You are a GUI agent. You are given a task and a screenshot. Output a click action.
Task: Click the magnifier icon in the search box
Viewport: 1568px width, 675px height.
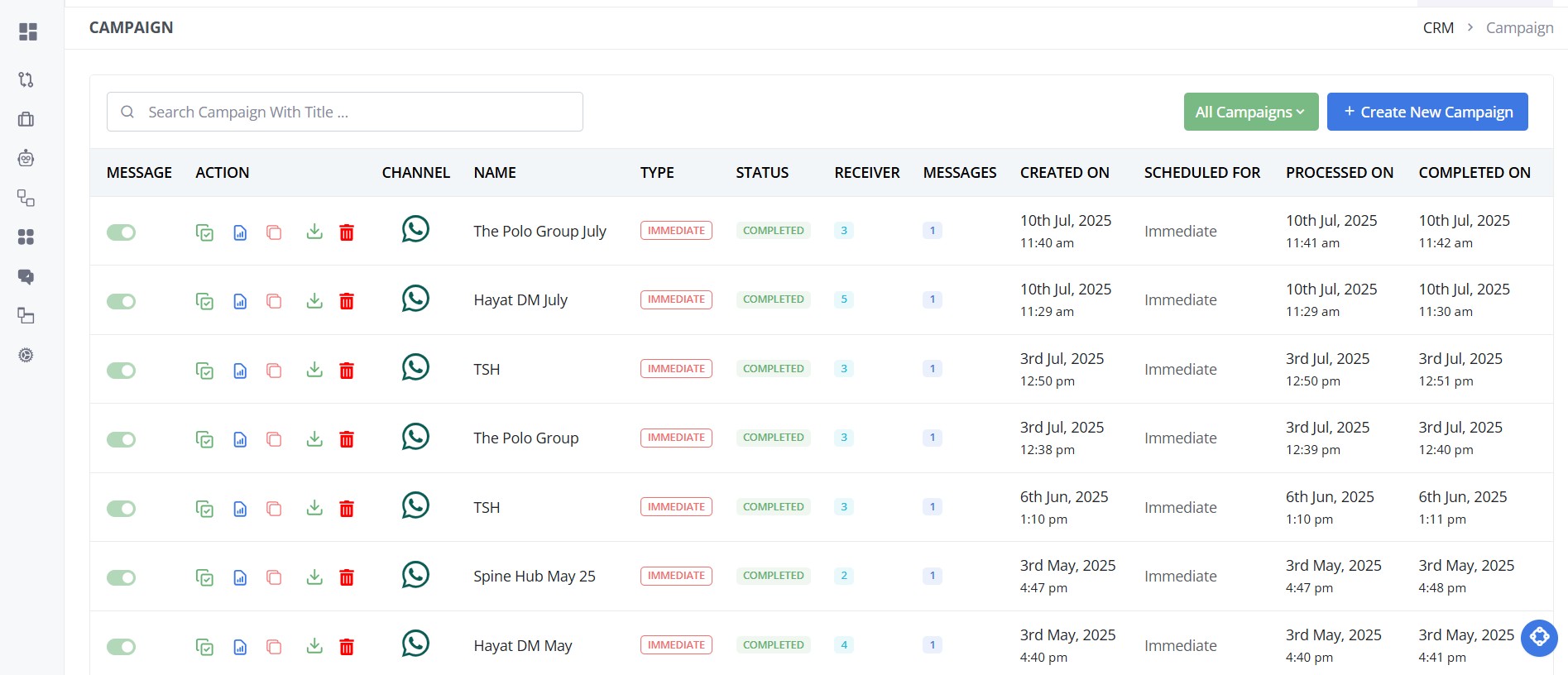coord(127,112)
